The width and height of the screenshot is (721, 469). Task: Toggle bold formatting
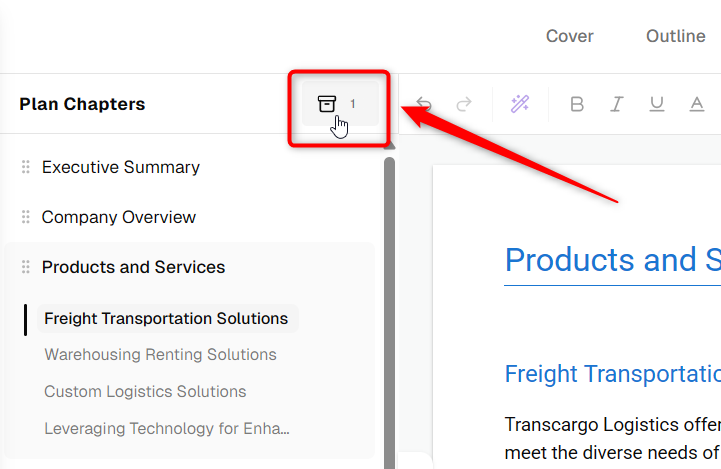(577, 104)
